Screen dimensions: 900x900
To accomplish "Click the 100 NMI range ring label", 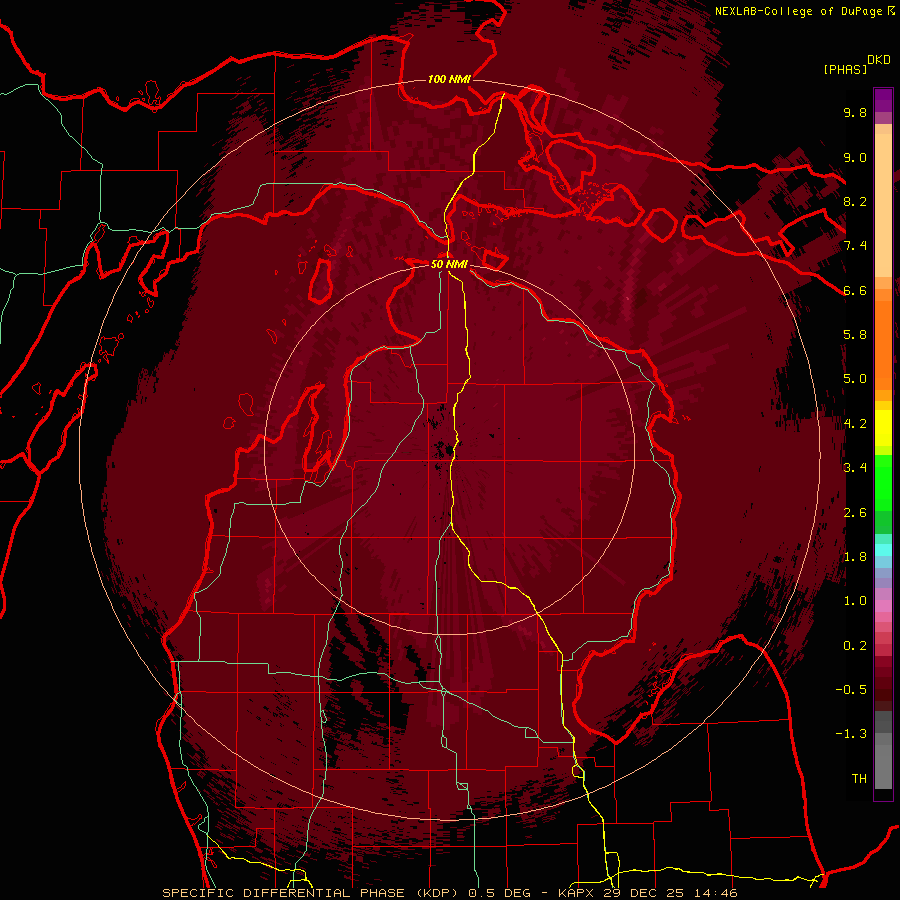I will coord(449,79).
